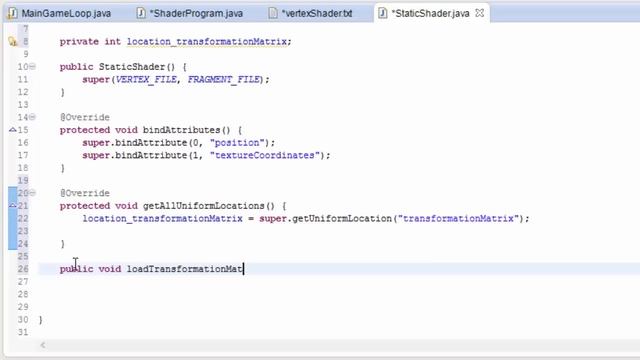Click the text file icon on vertexShader.txt tab
The height and width of the screenshot is (360, 640).
[273, 13]
